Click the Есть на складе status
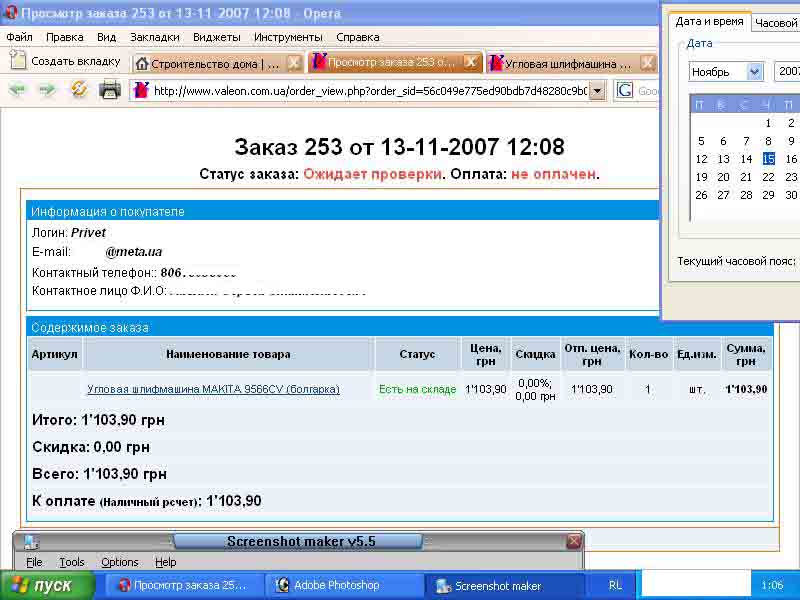800x600 pixels. [417, 389]
